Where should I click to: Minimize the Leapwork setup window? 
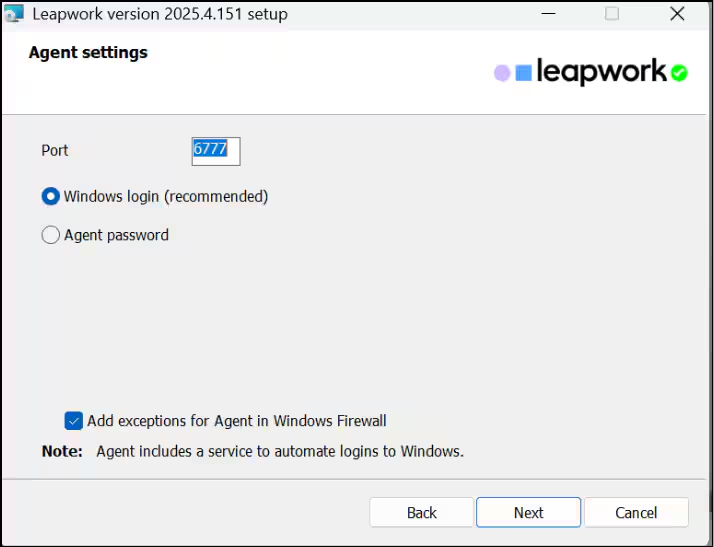(548, 14)
